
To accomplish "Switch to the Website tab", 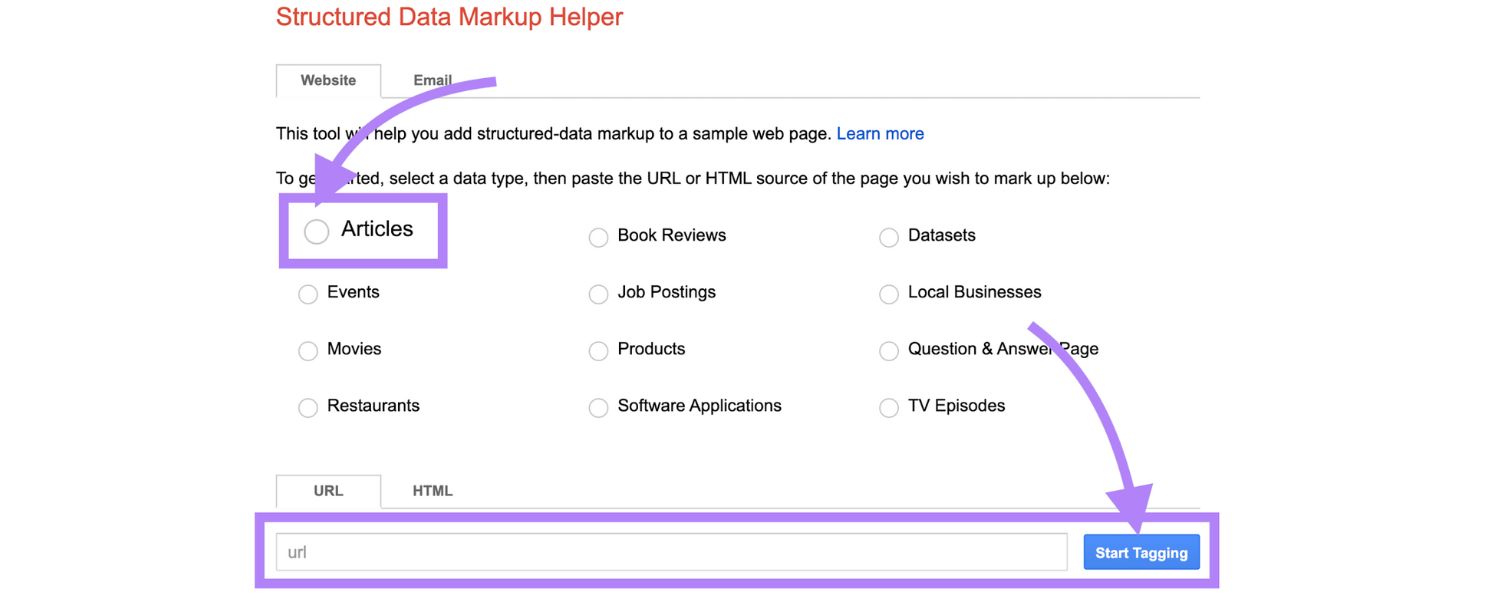I will pos(329,80).
